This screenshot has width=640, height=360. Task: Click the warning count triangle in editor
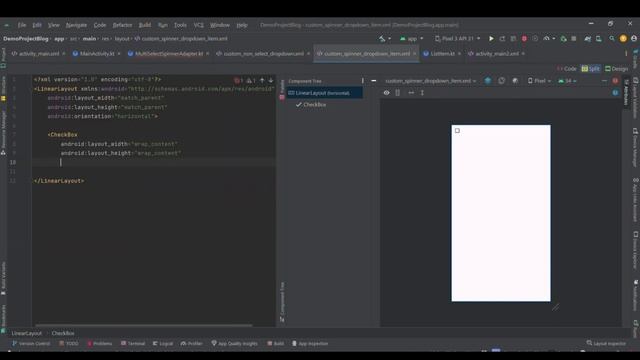click(251, 80)
